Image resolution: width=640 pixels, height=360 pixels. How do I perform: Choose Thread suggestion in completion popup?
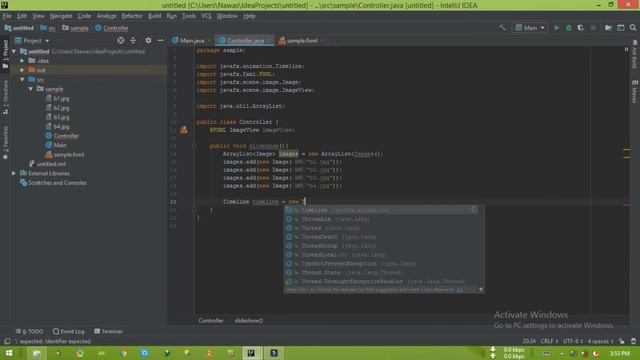pos(384,228)
